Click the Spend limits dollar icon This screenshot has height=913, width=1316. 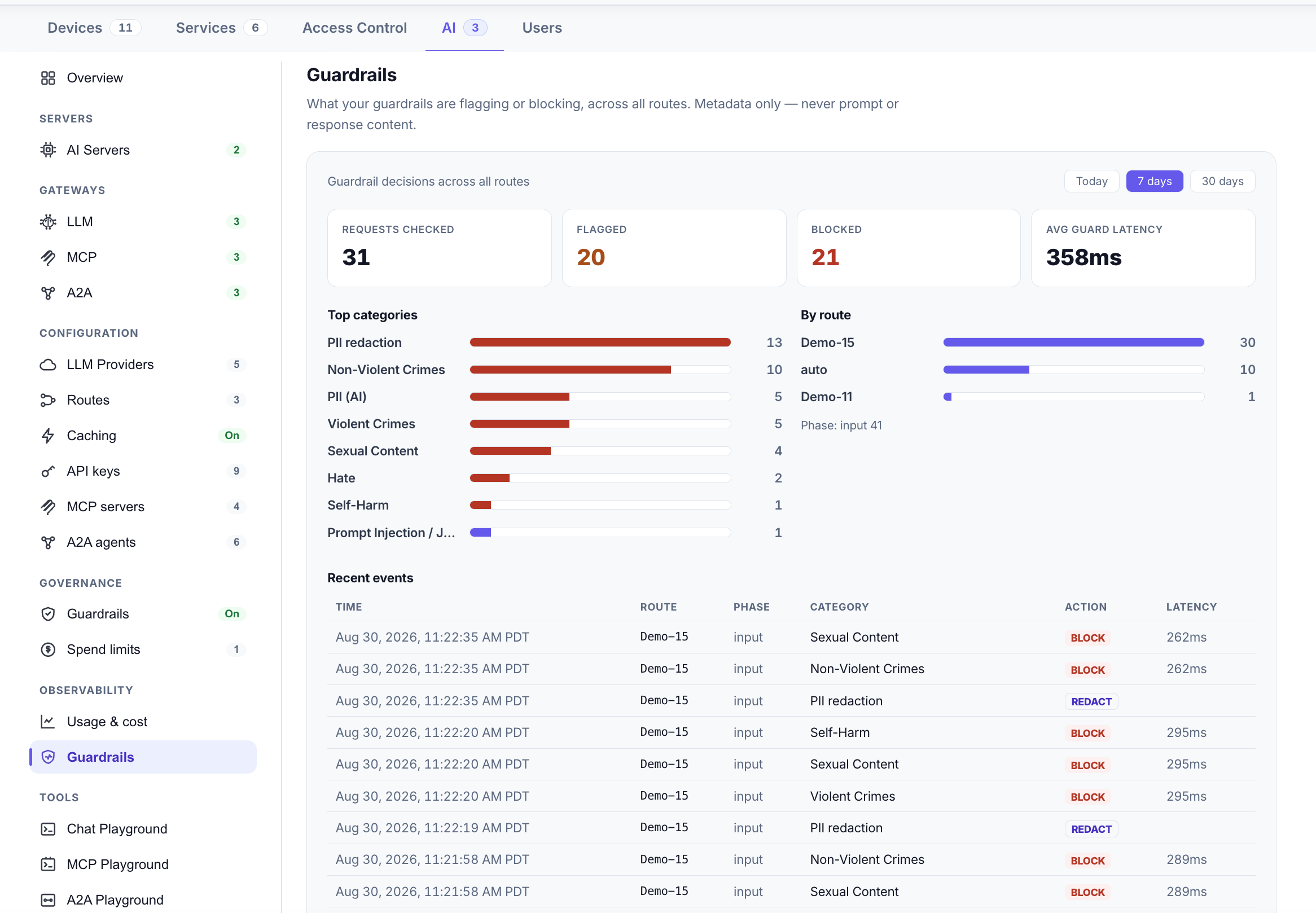coord(48,649)
